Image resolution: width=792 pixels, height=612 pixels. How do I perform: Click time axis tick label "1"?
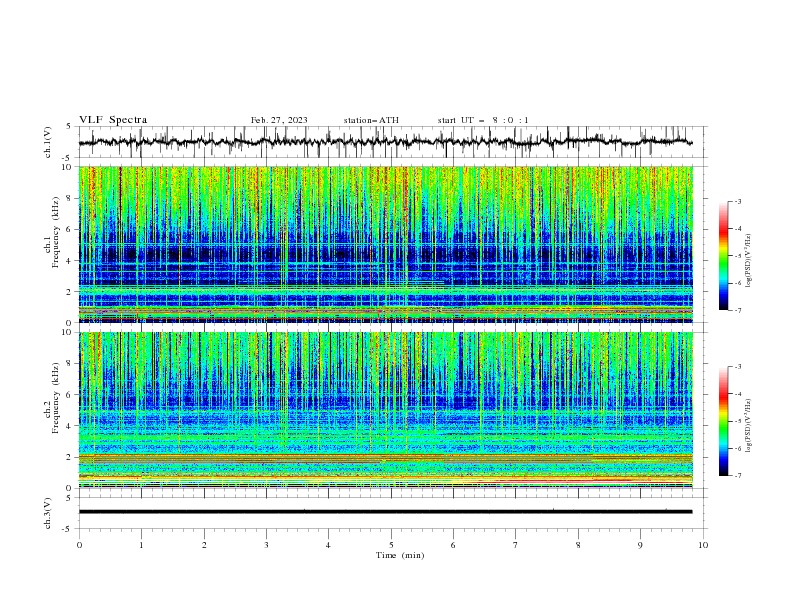point(141,545)
